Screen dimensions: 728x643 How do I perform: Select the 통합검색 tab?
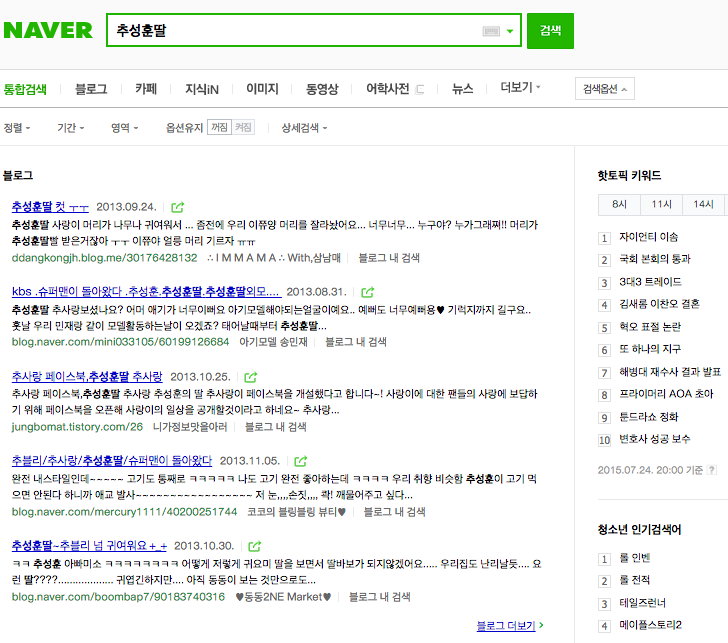pyautogui.click(x=25, y=89)
